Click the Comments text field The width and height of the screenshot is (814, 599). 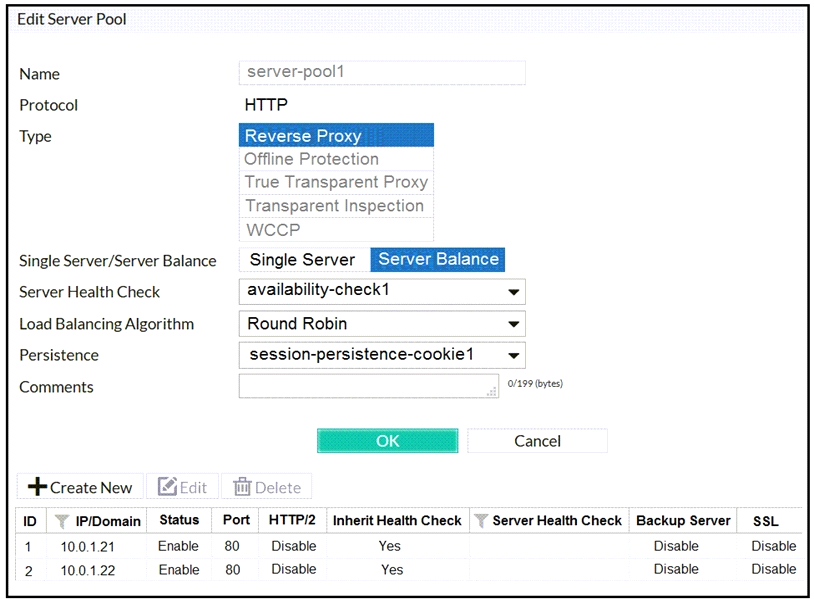coord(367,386)
